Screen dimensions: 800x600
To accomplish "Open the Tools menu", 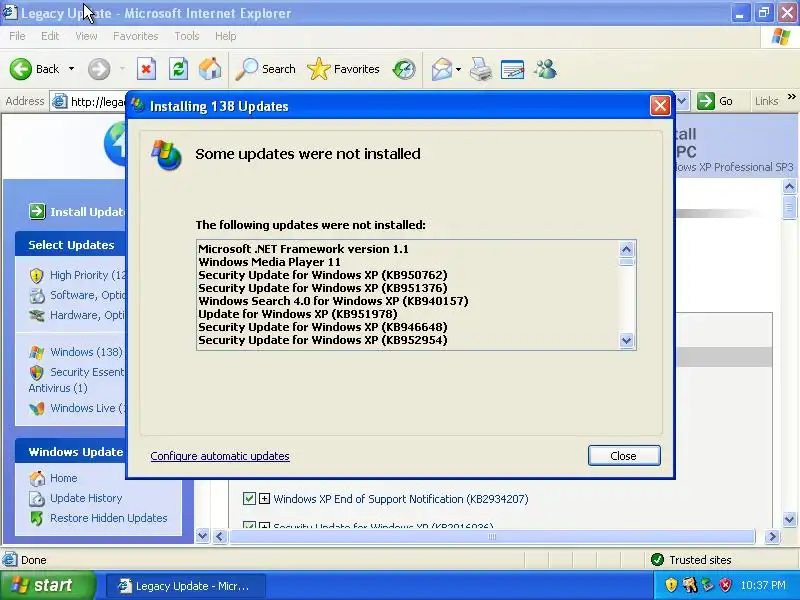I will (187, 36).
